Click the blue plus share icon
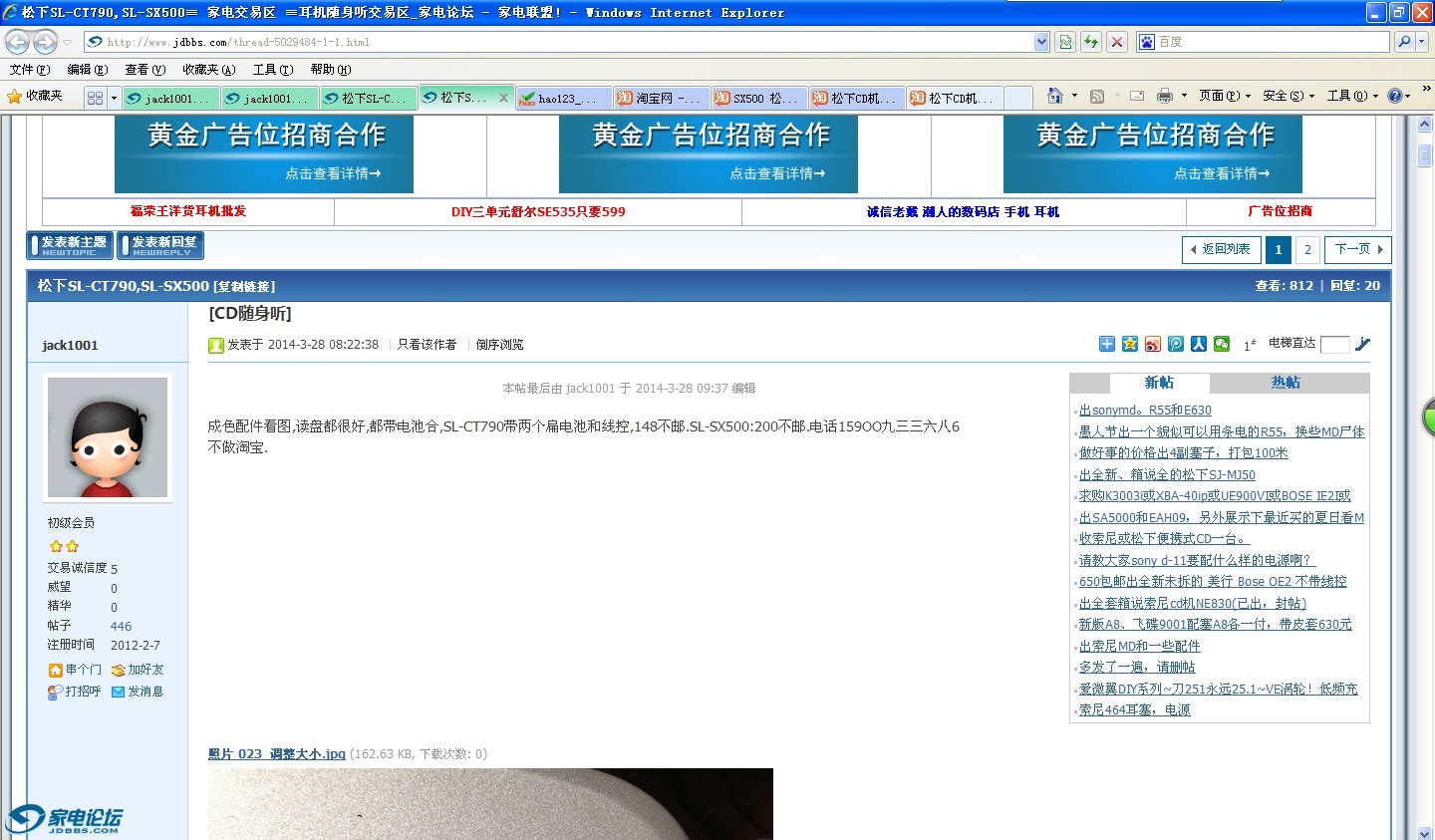Viewport: 1435px width, 840px height. (1107, 344)
